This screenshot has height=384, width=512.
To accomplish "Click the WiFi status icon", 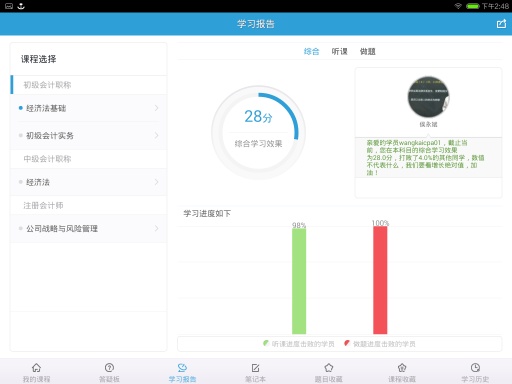I will pos(458,6).
